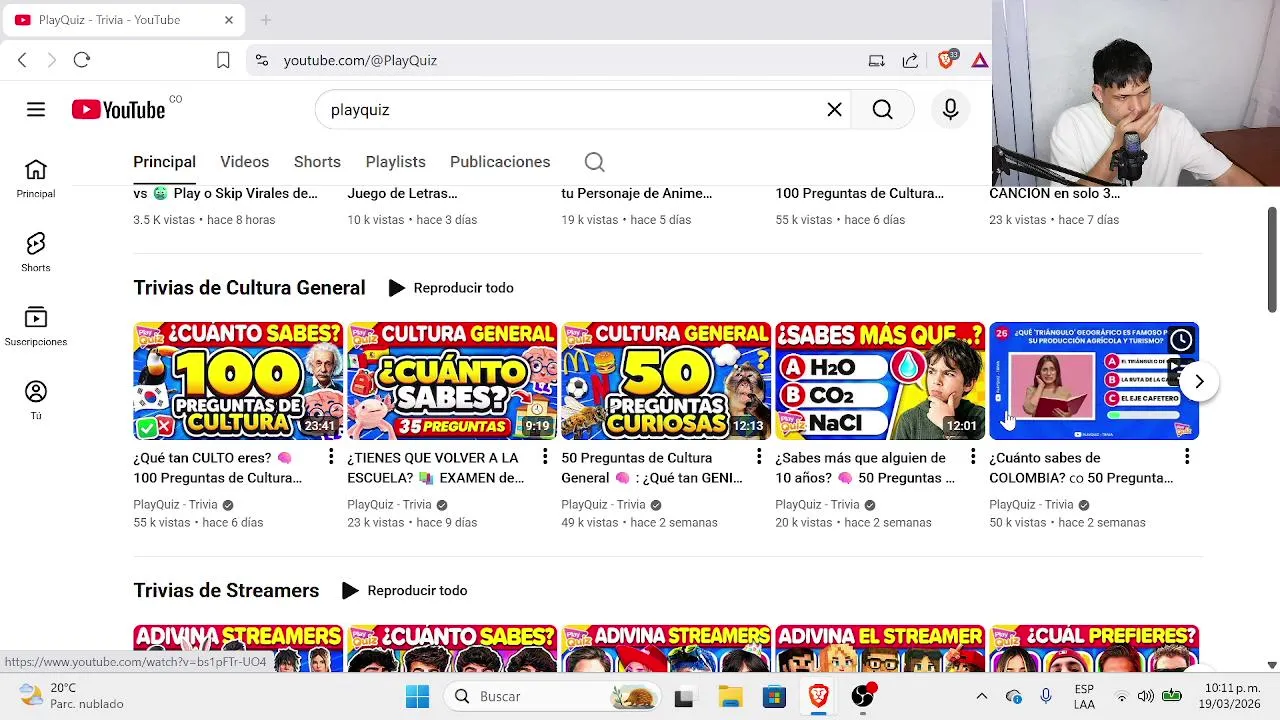Add Colombia video to Watch Later

pos(1181,340)
